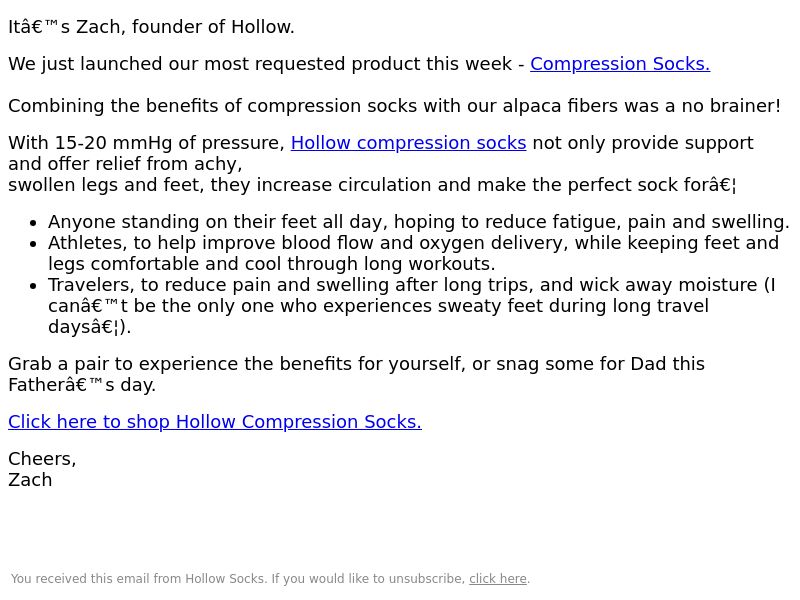Click the Zach founder of Hollow greeting
The width and height of the screenshot is (800, 600).
(x=152, y=27)
